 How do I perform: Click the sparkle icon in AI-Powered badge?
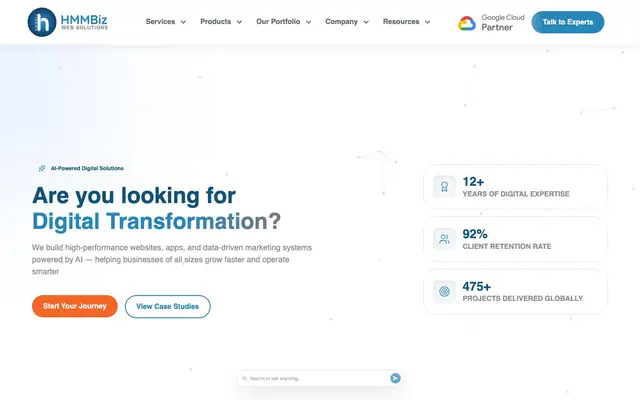point(42,168)
